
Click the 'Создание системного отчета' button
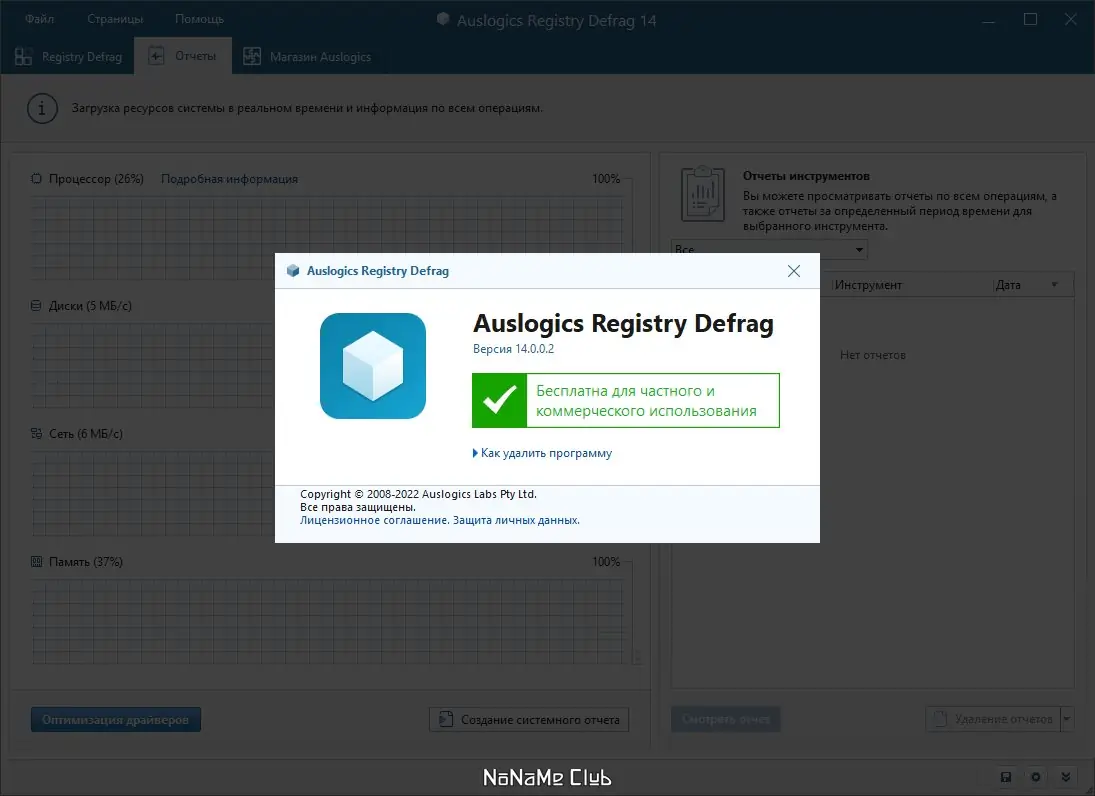pyautogui.click(x=529, y=719)
